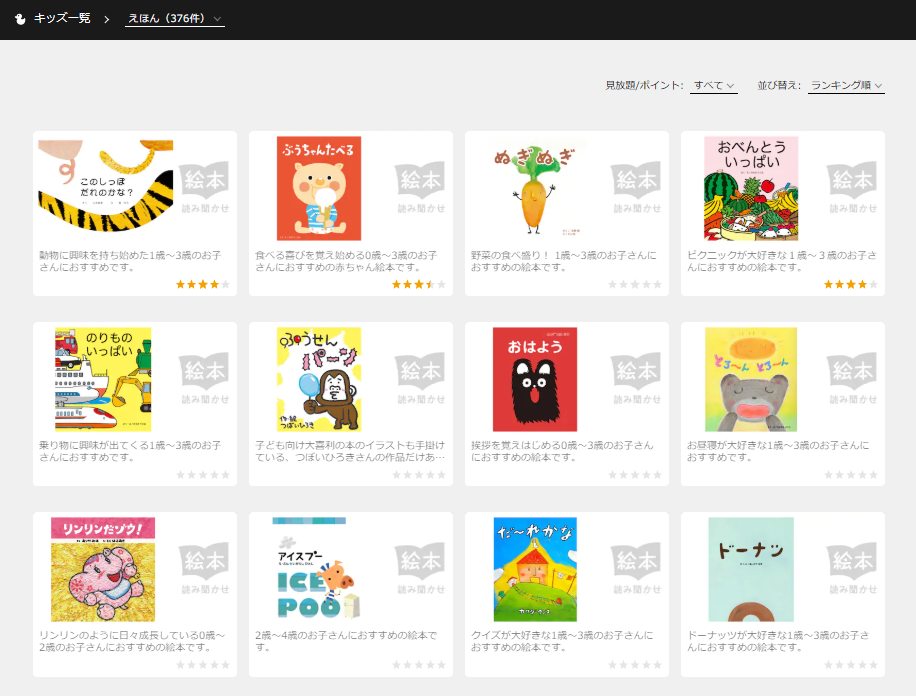This screenshot has height=696, width=916.
Task: Open the ドーナツ book cover
Action: coord(751,569)
